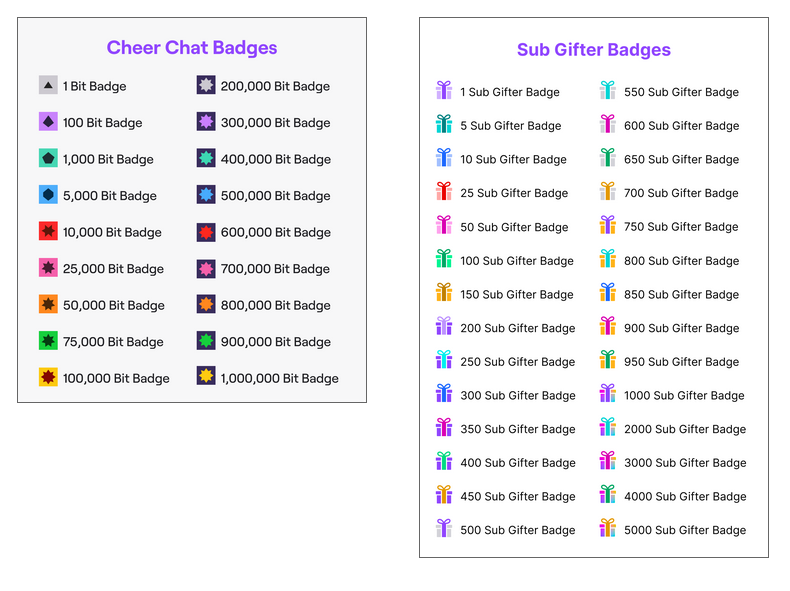Viewport: 790px width, 591px height.
Task: Click the 100 Sub Gifter green gift icon
Action: click(x=444, y=258)
